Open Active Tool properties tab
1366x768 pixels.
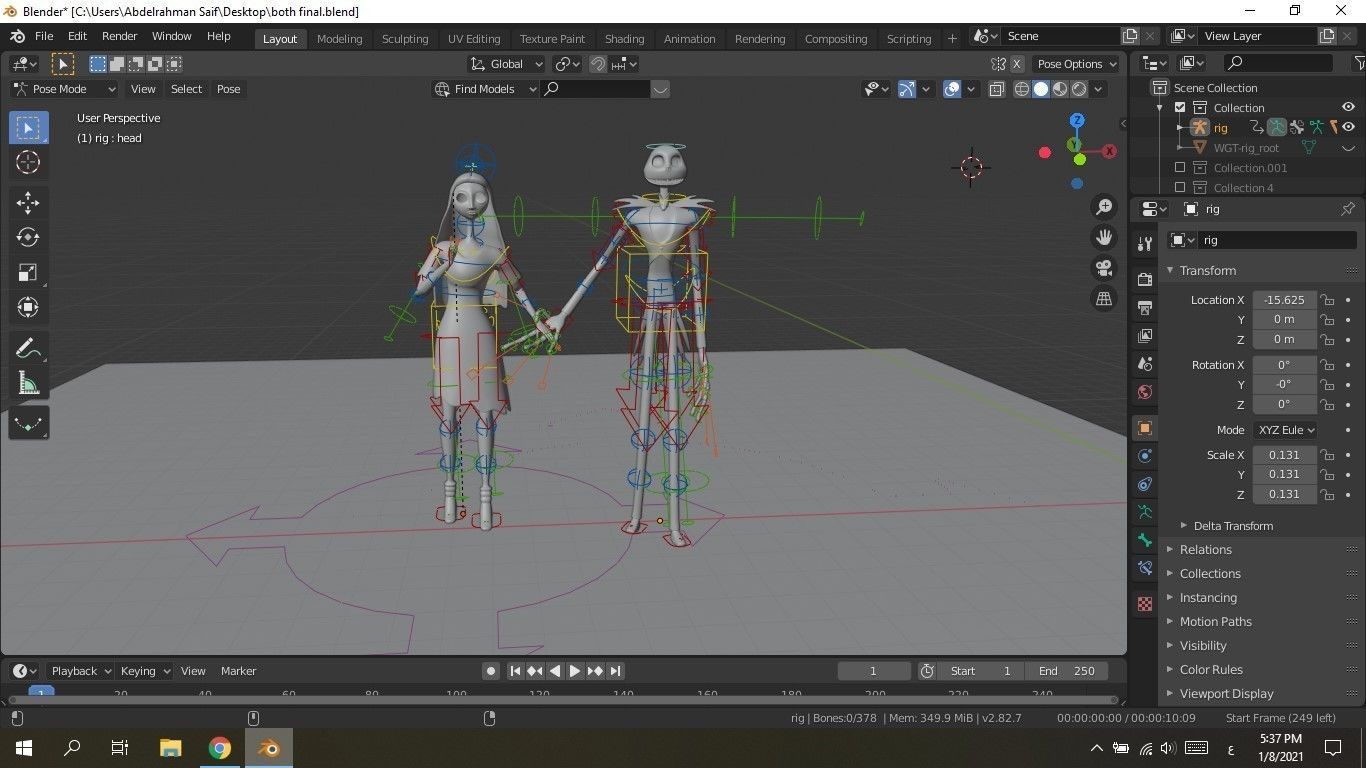(1145, 244)
